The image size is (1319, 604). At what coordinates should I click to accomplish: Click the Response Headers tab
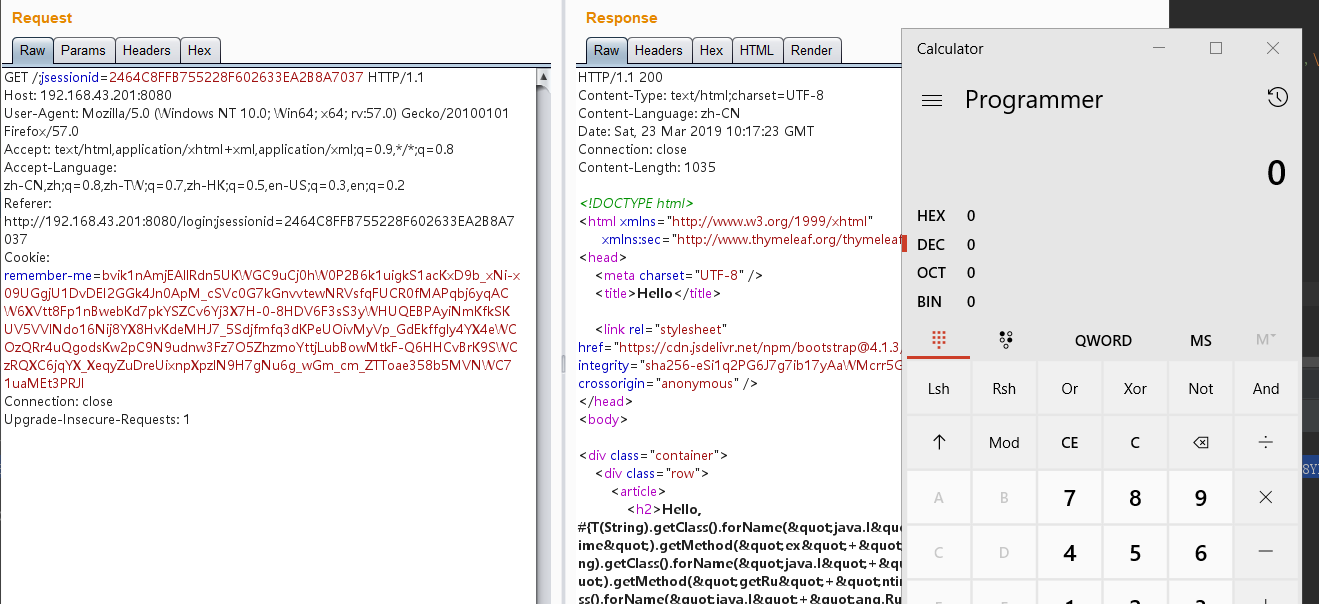point(658,51)
